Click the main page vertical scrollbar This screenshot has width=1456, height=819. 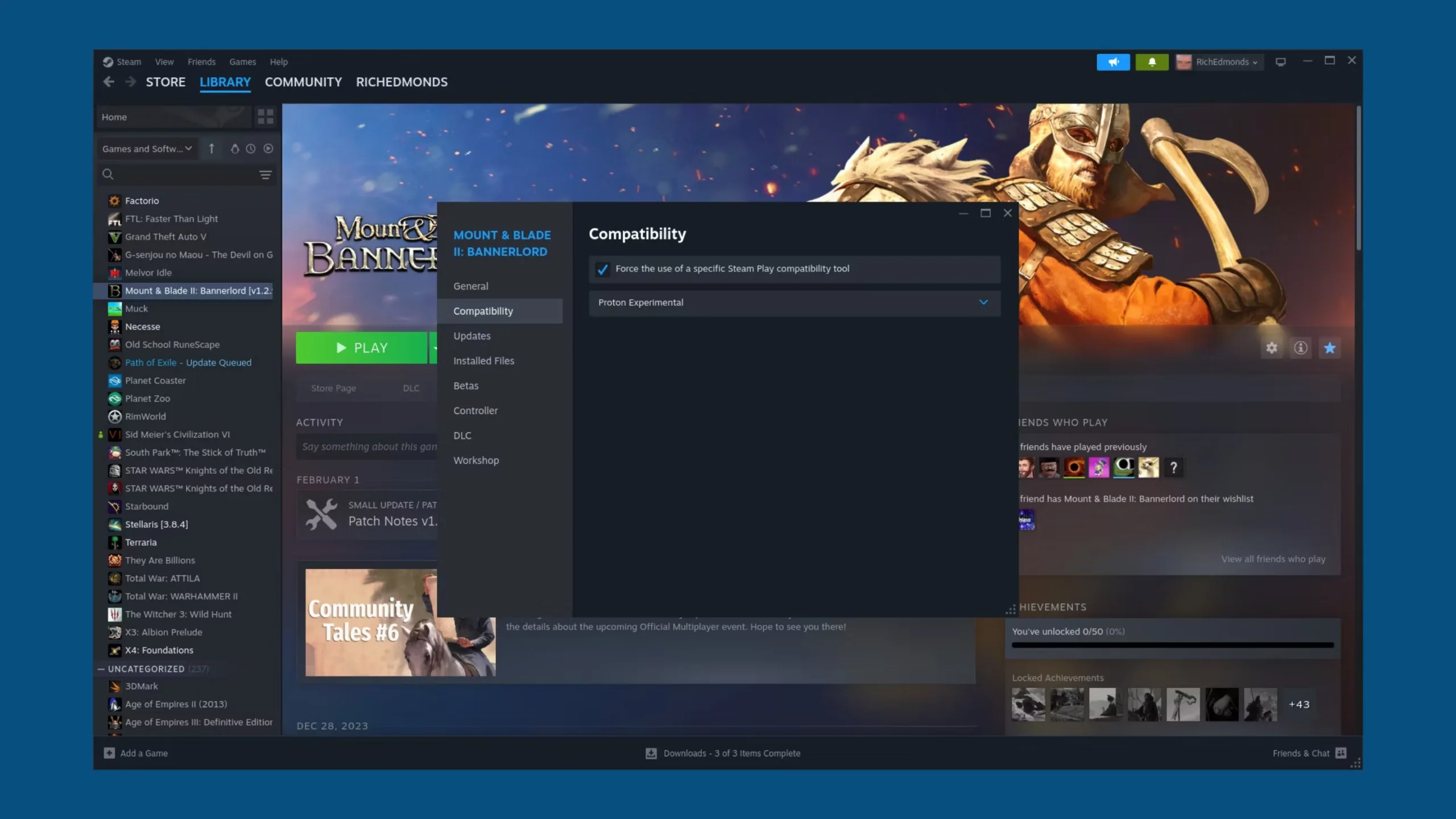[x=1358, y=177]
